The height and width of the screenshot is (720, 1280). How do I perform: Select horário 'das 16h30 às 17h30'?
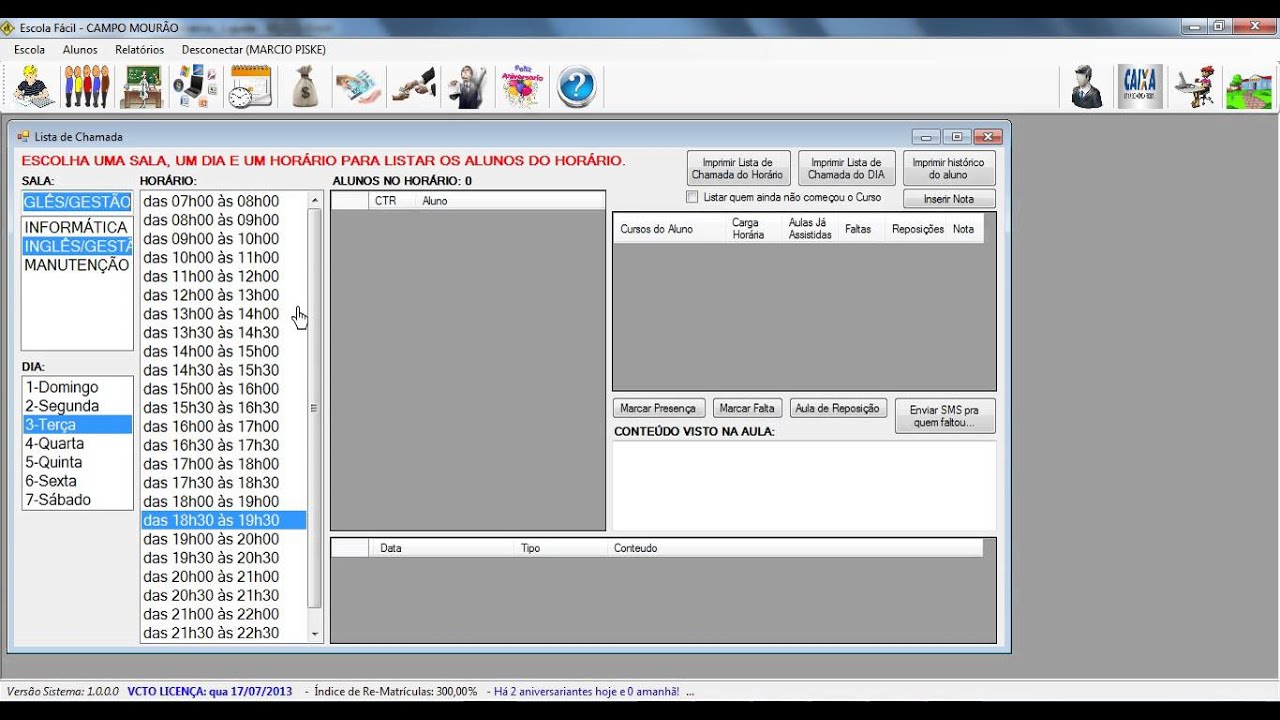(x=223, y=445)
